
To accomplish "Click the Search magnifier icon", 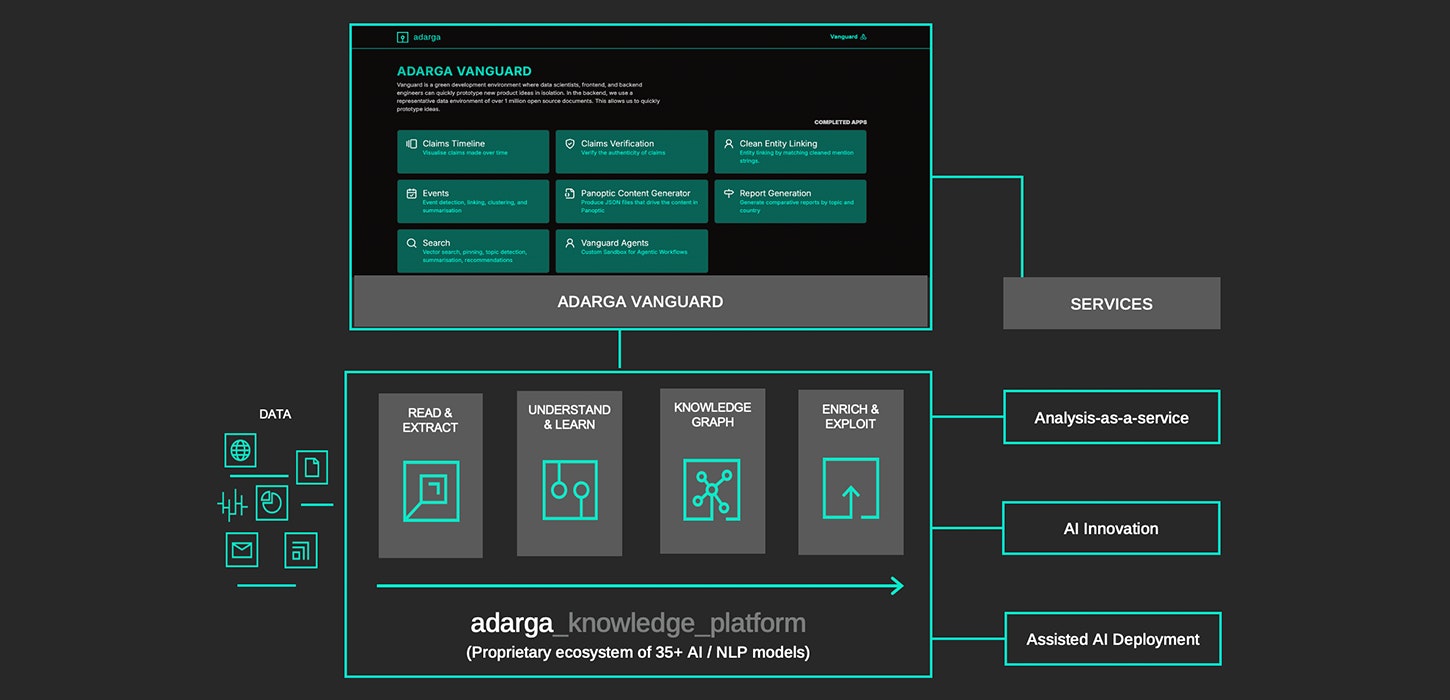I will pos(411,243).
